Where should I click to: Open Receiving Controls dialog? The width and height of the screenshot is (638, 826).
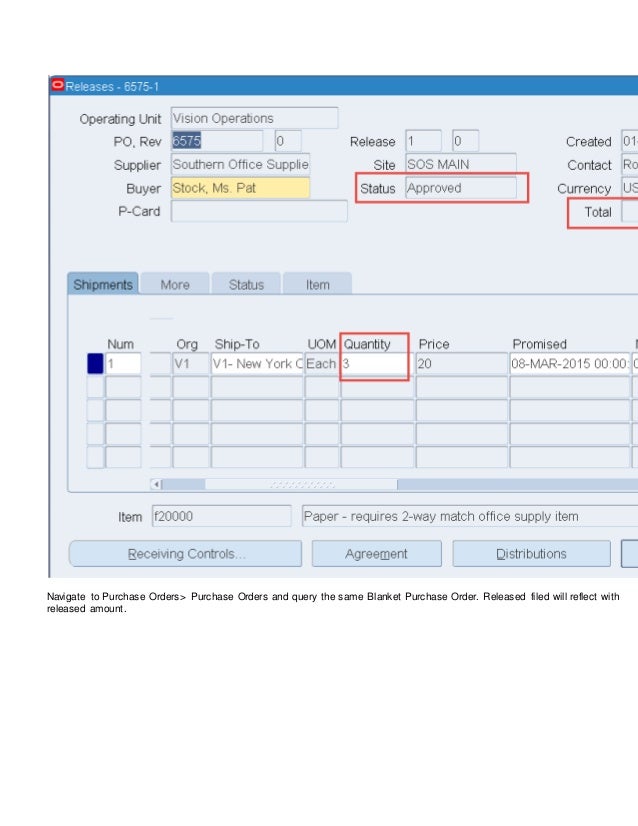[x=185, y=554]
